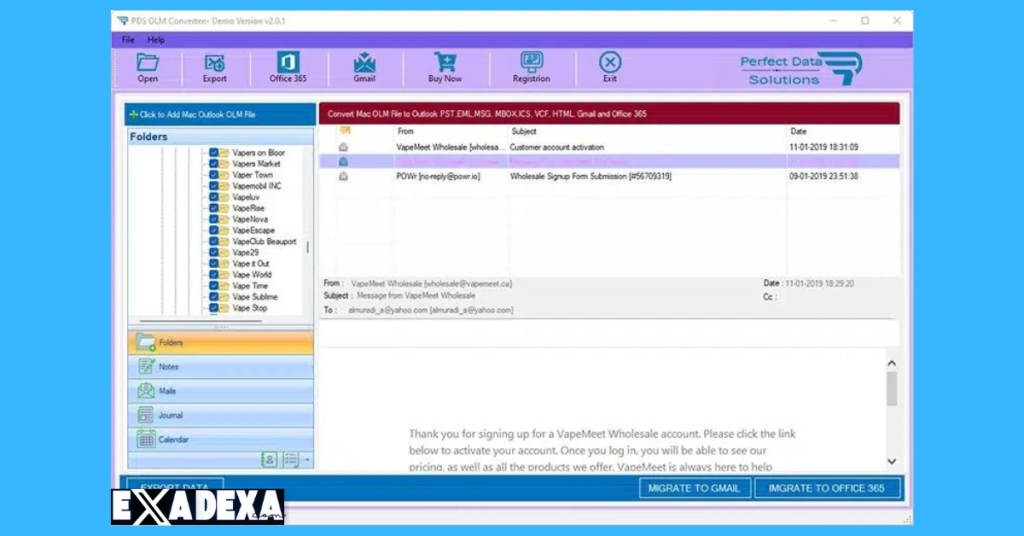Click envelope icon of POWr email row
Image resolution: width=1024 pixels, height=536 pixels.
(344, 176)
